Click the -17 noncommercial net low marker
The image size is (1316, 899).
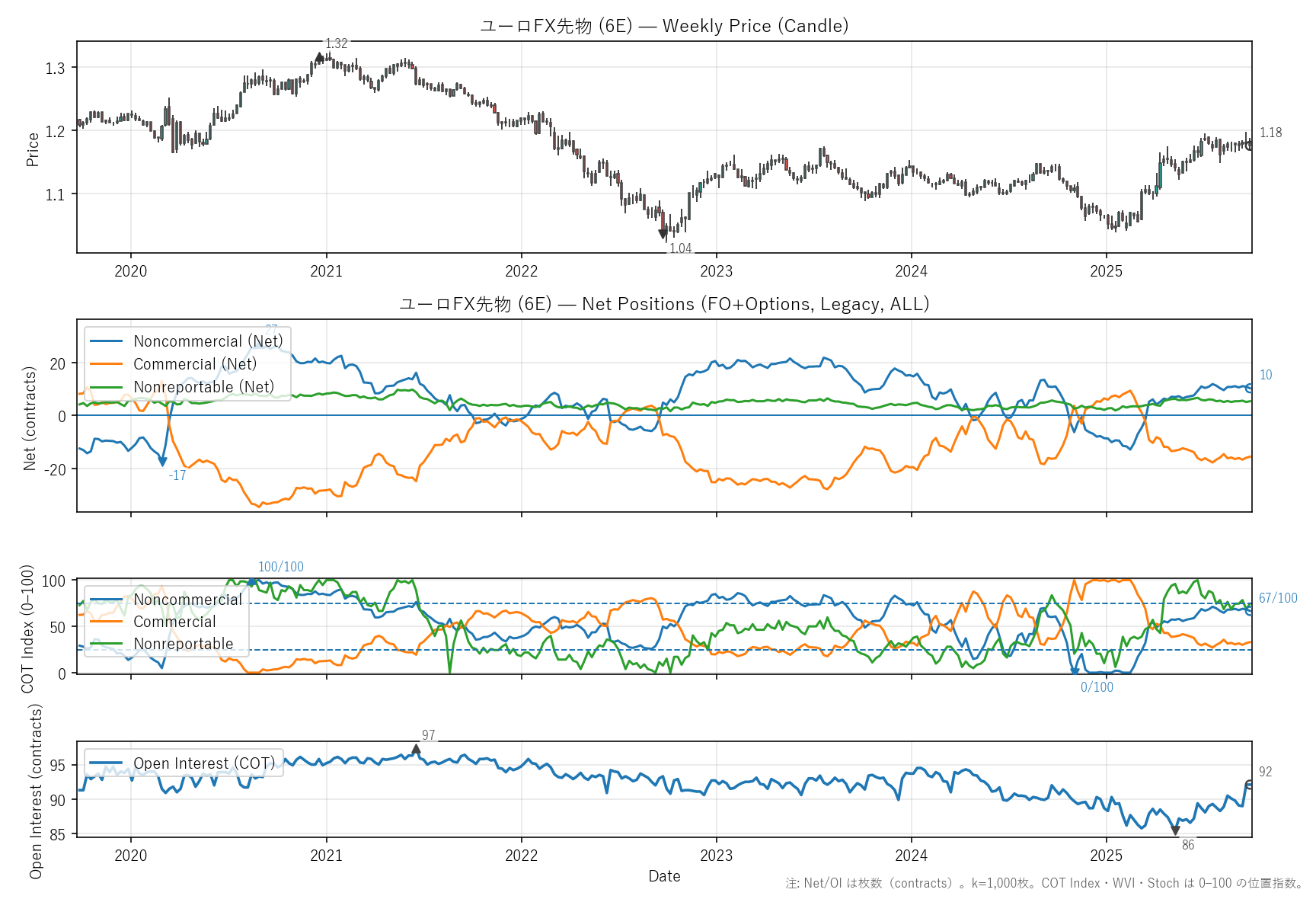162,462
